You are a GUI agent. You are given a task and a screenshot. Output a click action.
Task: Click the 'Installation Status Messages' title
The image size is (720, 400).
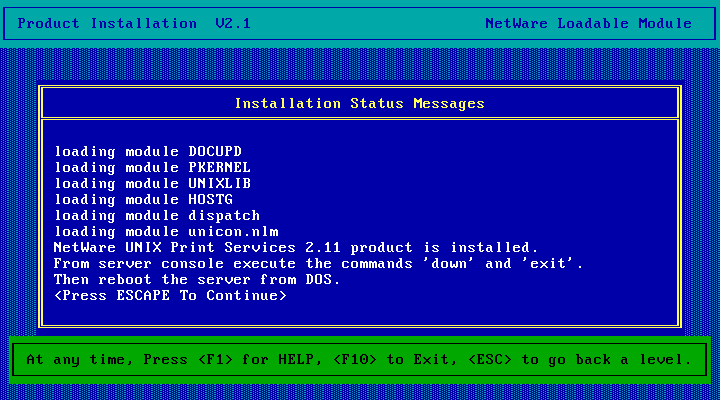click(x=360, y=104)
